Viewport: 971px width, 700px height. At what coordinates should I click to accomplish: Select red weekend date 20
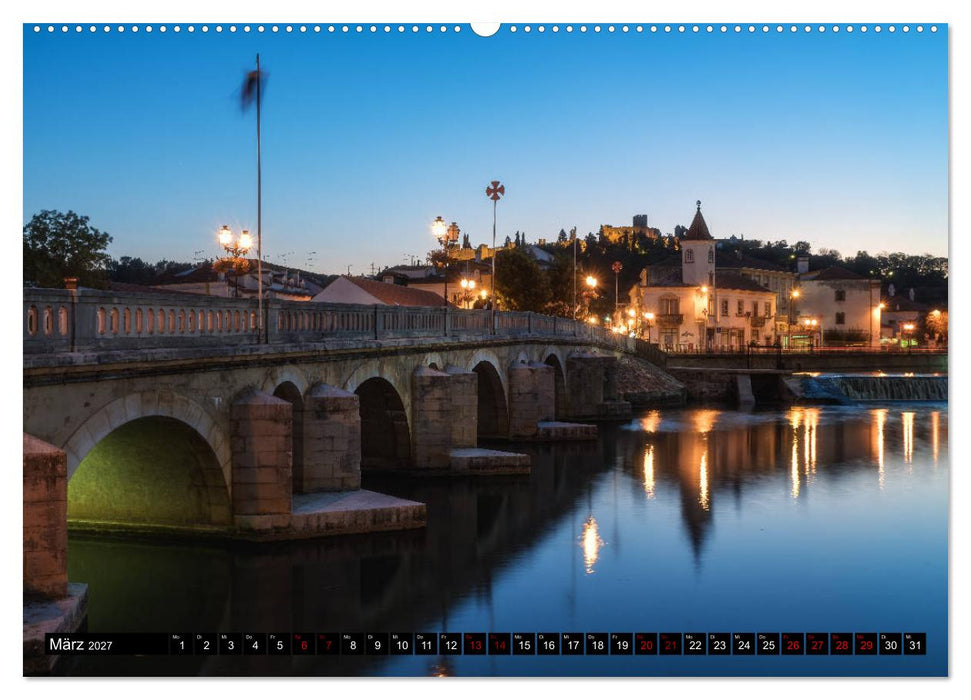[647, 644]
